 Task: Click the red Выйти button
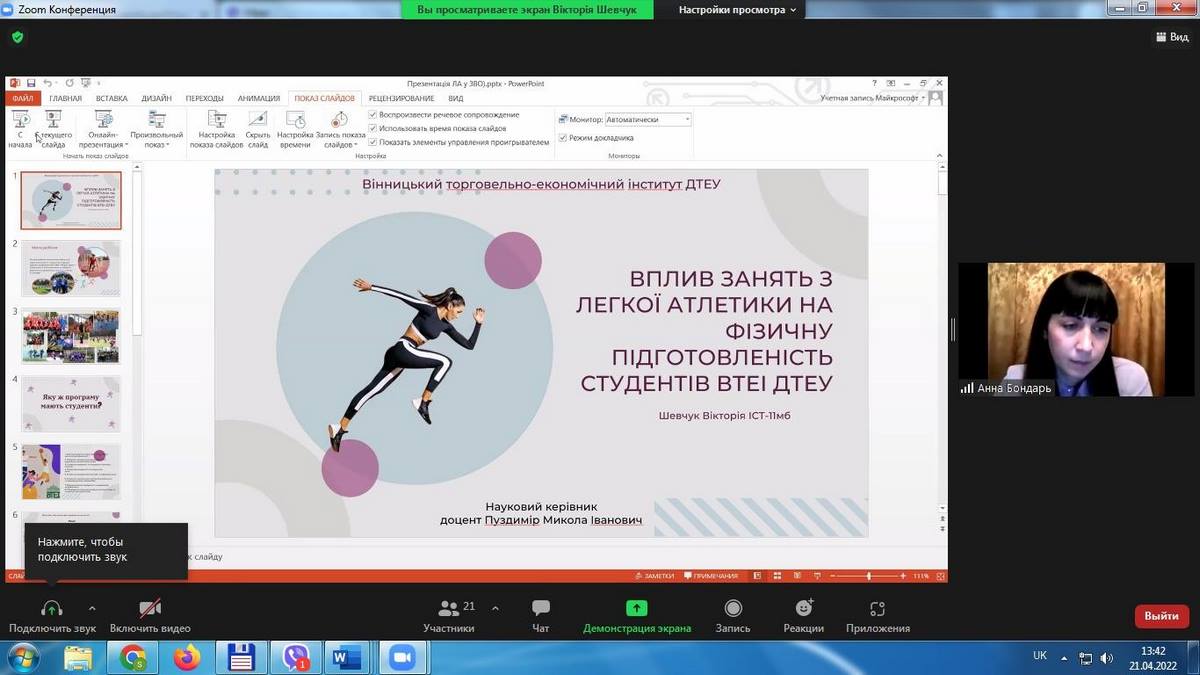[1161, 616]
